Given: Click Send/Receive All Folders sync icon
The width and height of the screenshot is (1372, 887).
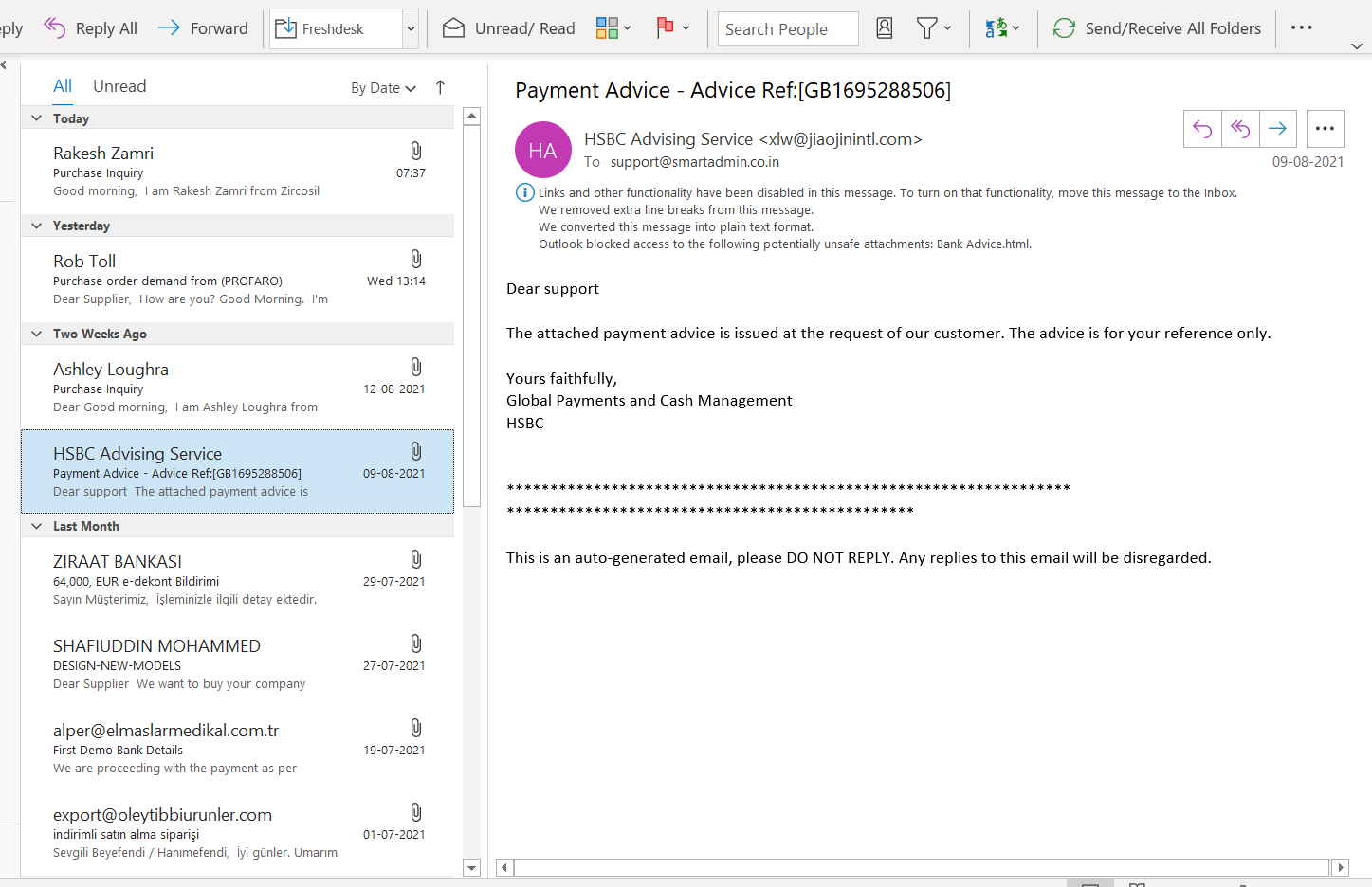Looking at the screenshot, I should [1064, 28].
